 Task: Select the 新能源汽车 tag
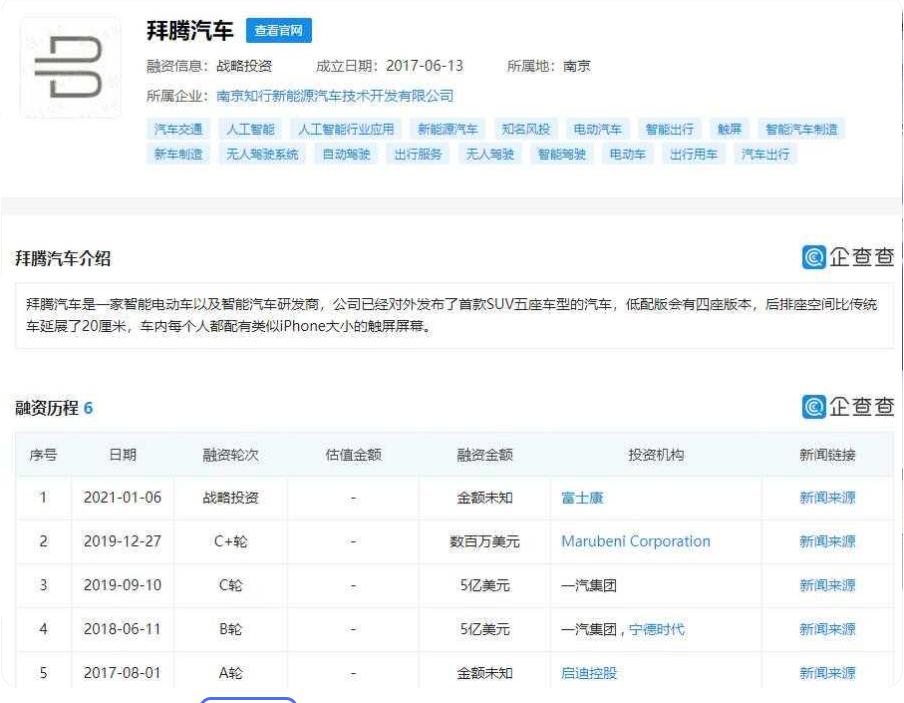pyautogui.click(x=447, y=129)
